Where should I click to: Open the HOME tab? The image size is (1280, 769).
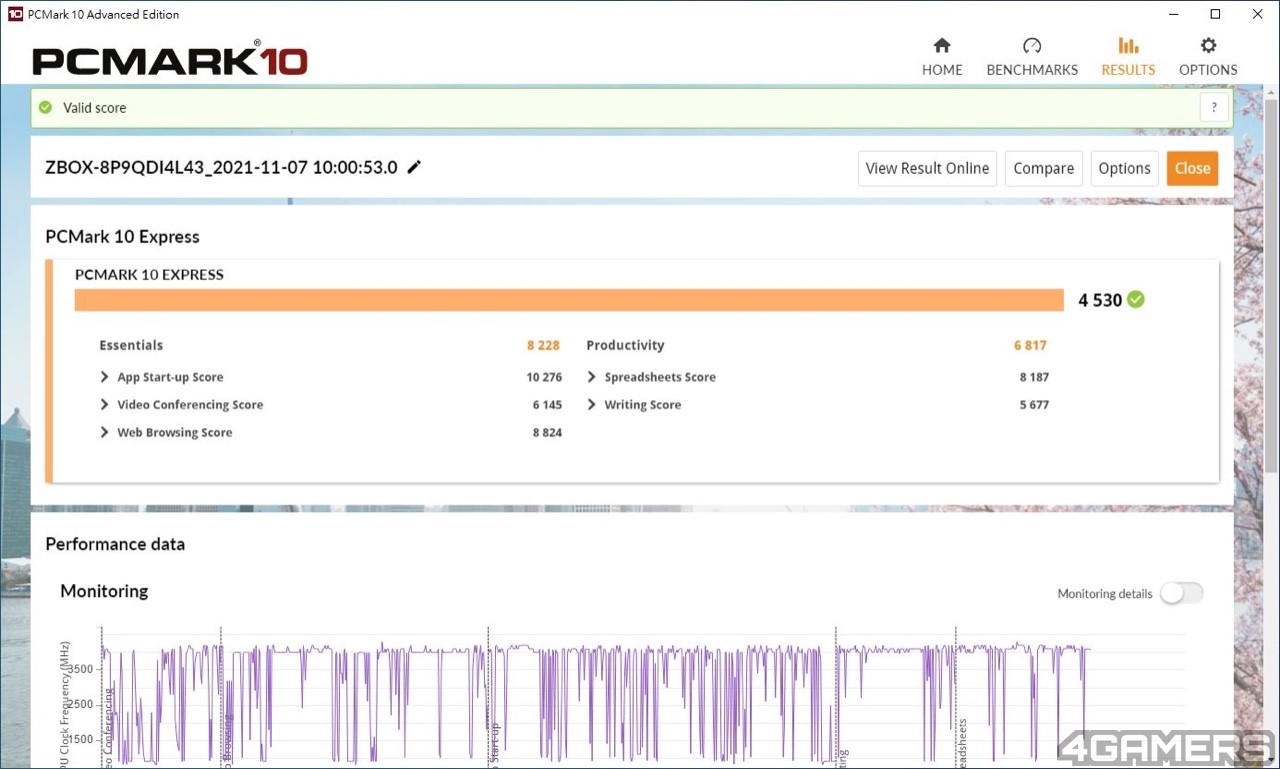point(942,57)
